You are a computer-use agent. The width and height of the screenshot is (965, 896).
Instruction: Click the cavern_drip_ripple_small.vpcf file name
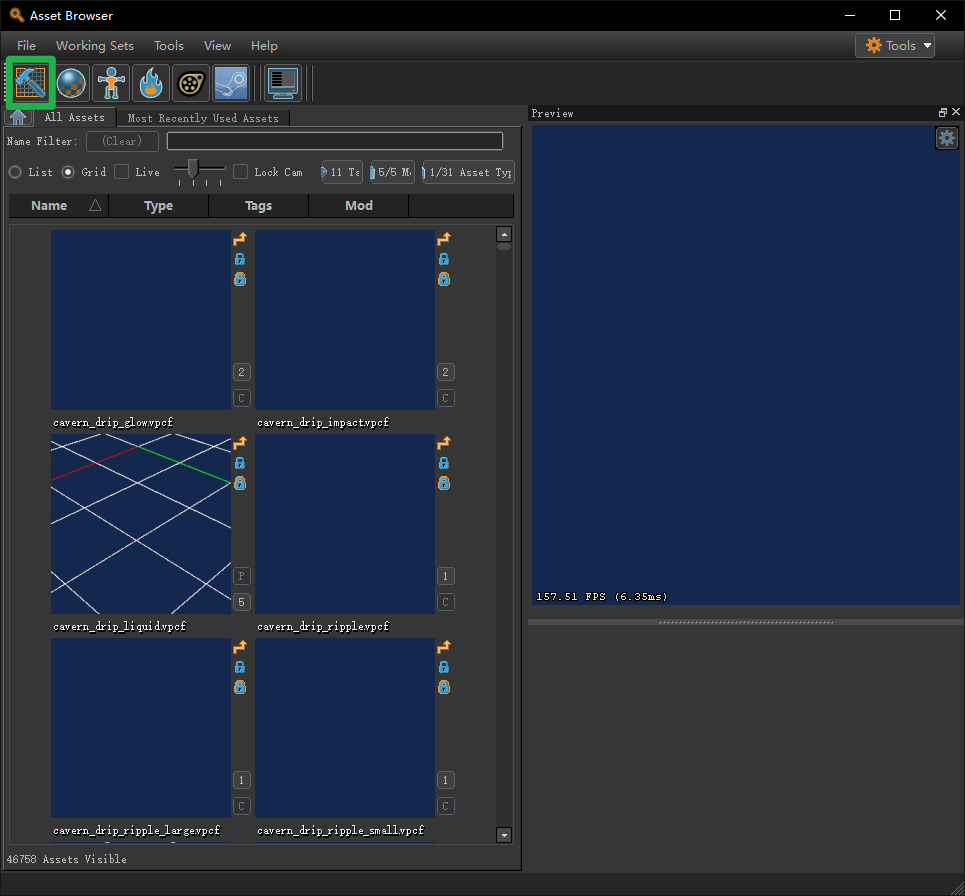tap(340, 830)
